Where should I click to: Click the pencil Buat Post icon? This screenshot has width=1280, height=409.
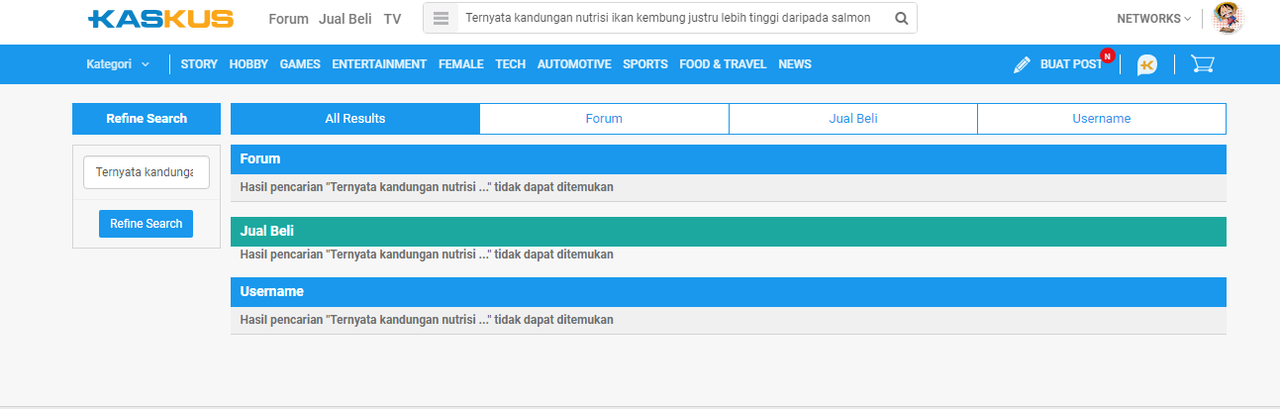point(1021,65)
